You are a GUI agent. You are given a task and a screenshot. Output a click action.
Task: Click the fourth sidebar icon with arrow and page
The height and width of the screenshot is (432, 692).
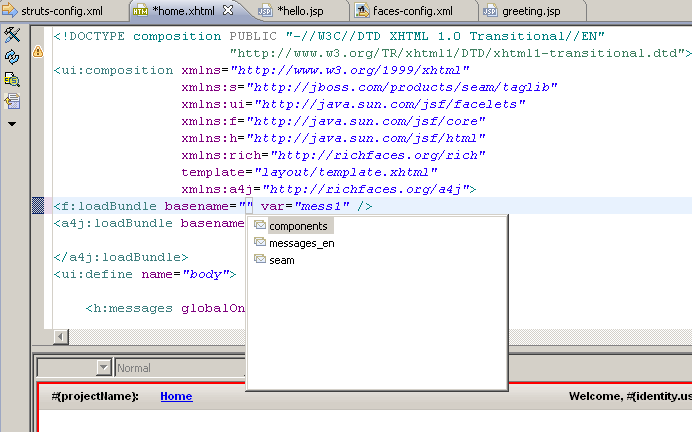coord(13,100)
